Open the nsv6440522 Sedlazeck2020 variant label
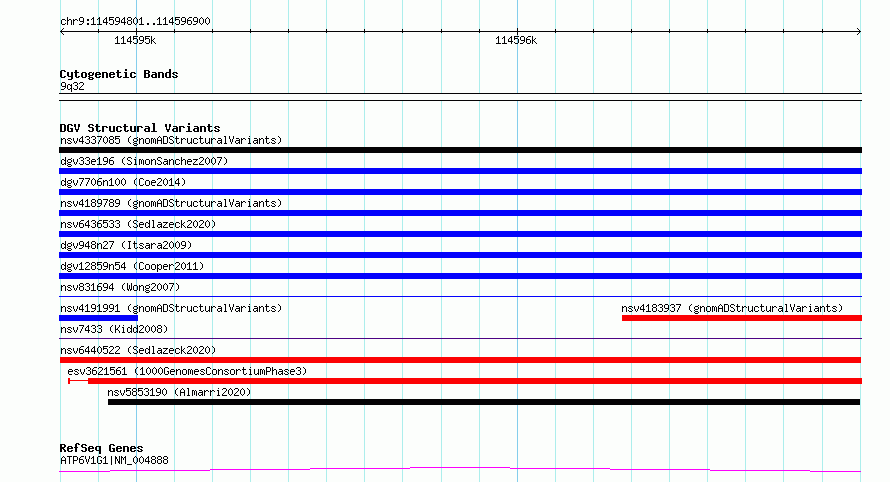The height and width of the screenshot is (482, 890). pos(138,350)
